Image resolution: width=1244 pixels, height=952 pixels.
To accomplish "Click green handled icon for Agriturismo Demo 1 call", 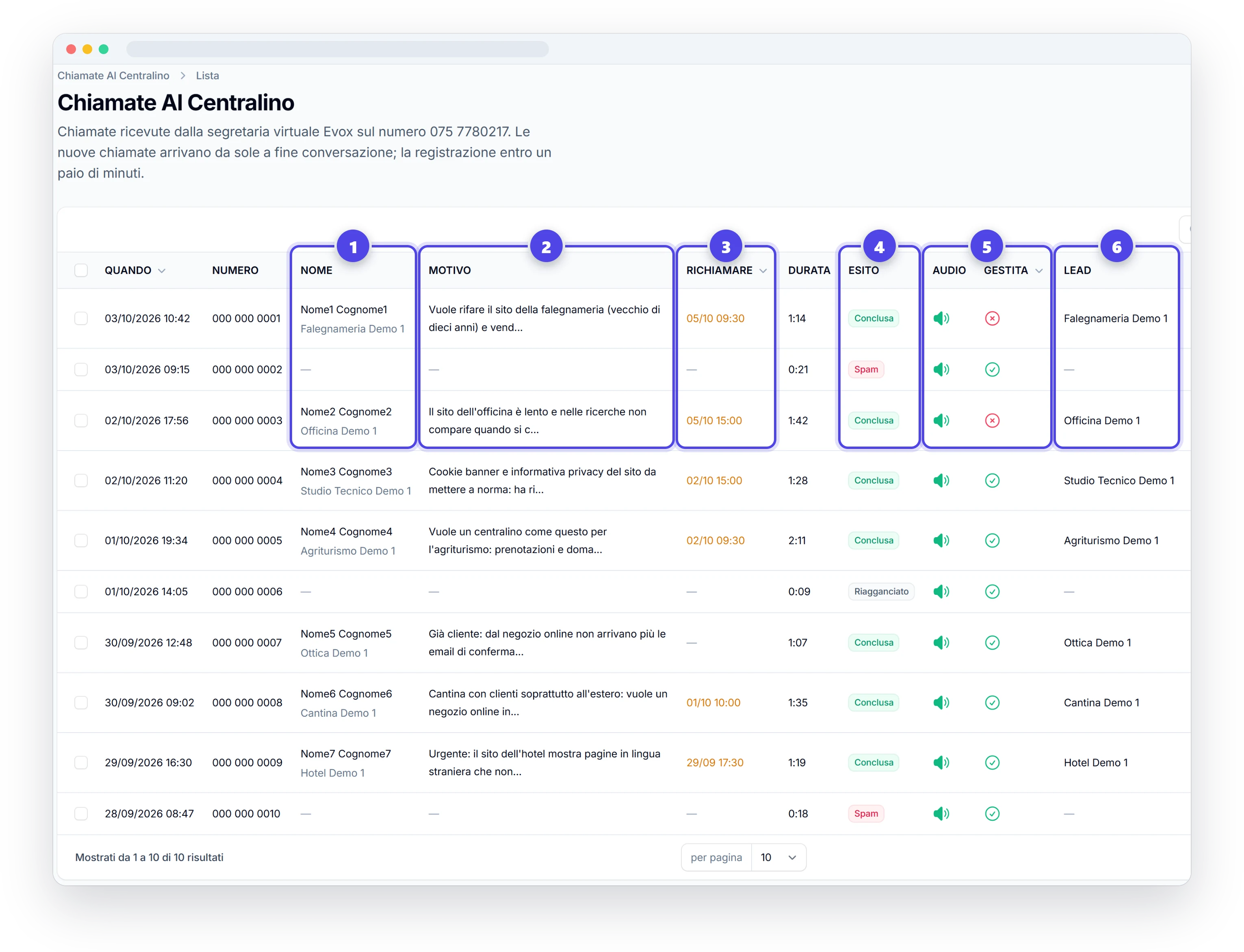I will pos(992,540).
